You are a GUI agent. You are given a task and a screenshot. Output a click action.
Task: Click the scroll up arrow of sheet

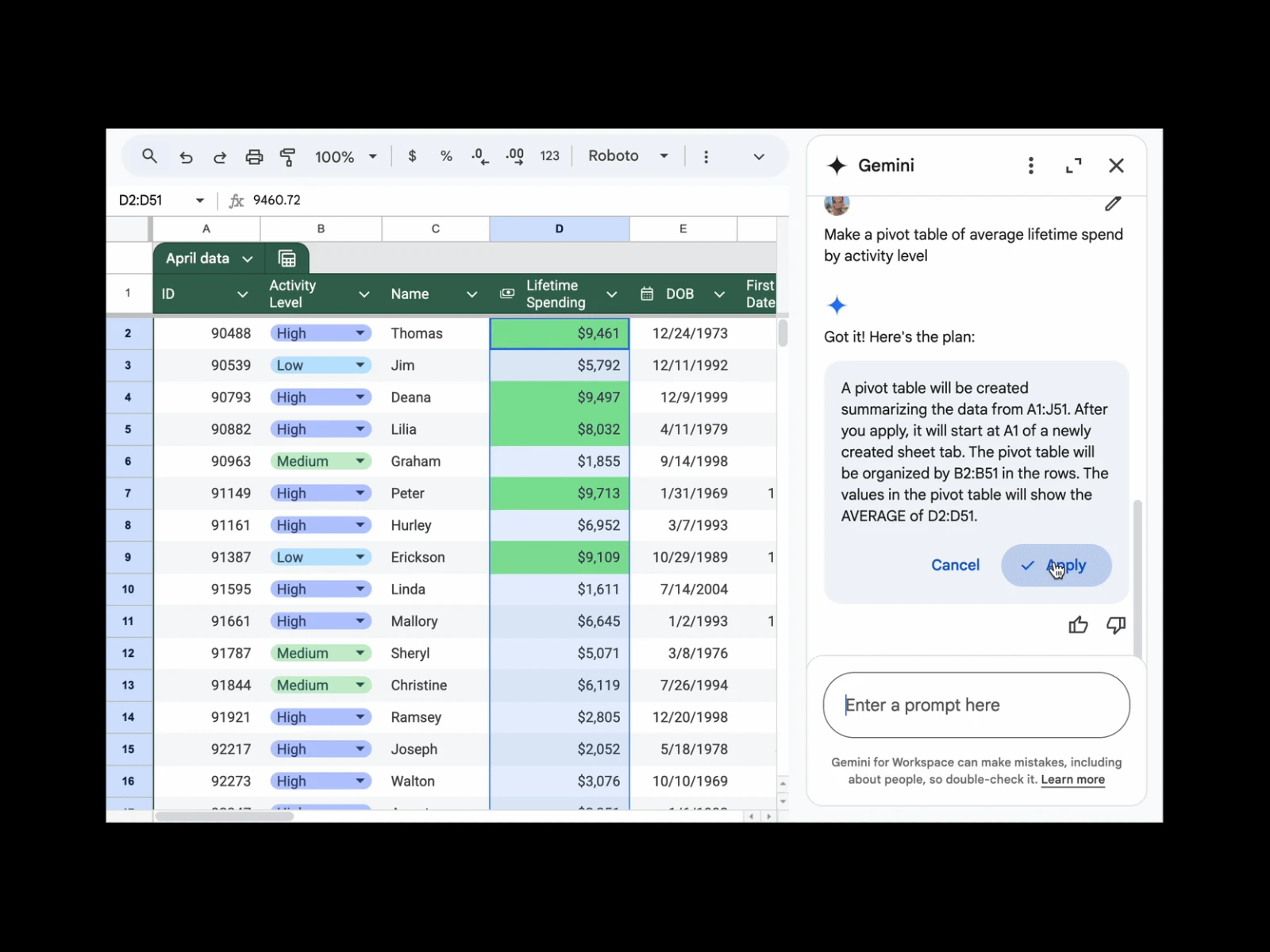click(x=783, y=784)
